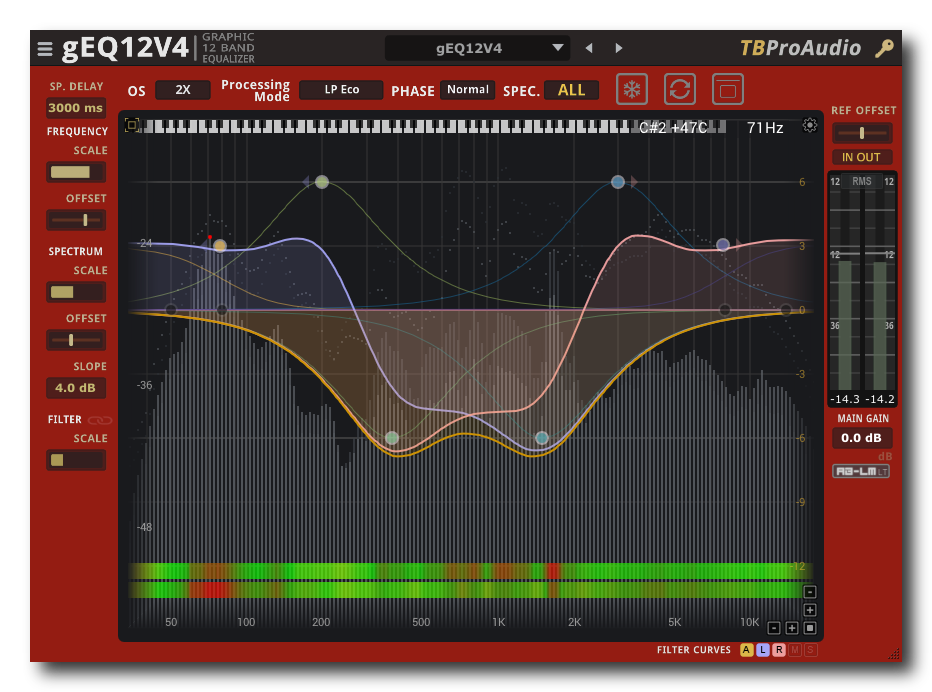The height and width of the screenshot is (692, 932).
Task: Click the fullscreen frame icon above graph
Action: pos(132,125)
